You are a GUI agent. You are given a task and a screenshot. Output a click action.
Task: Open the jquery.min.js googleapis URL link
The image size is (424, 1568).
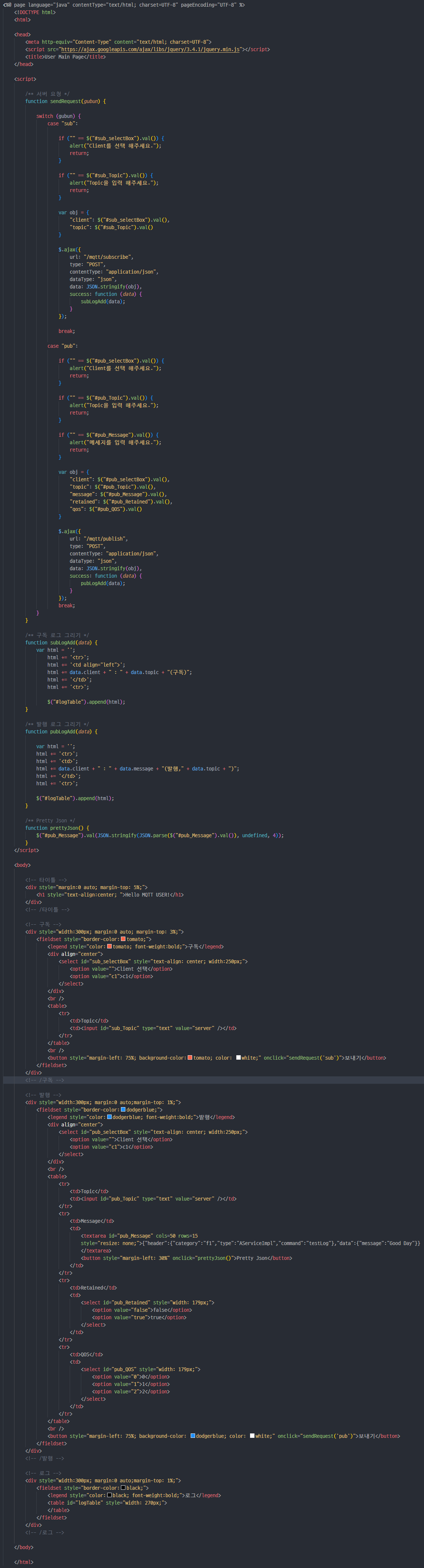pyautogui.click(x=150, y=49)
